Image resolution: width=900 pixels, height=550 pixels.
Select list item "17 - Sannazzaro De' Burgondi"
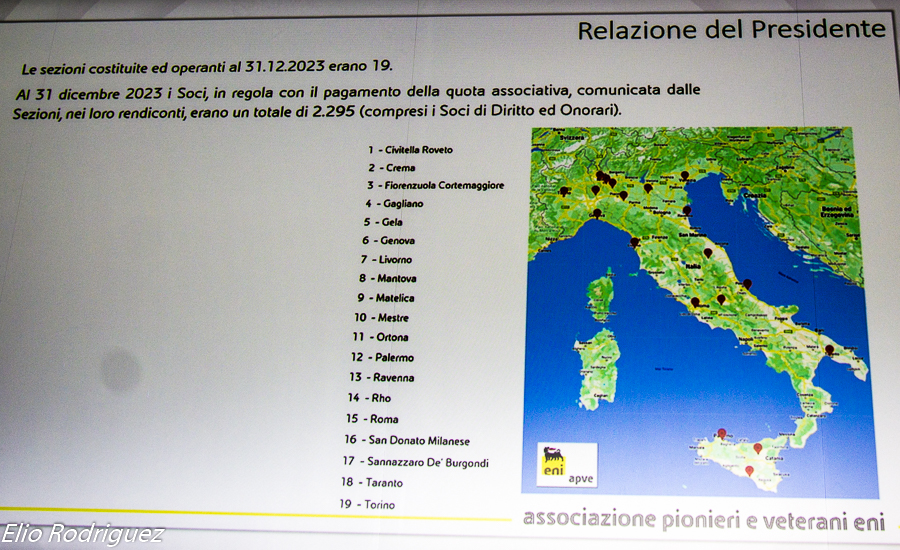(x=416, y=462)
